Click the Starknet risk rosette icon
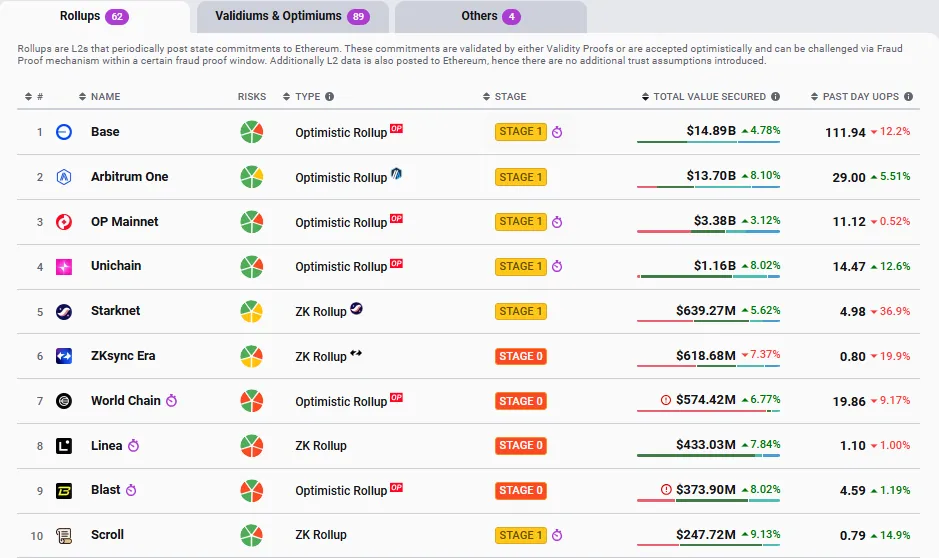The image size is (939, 558). 252,311
